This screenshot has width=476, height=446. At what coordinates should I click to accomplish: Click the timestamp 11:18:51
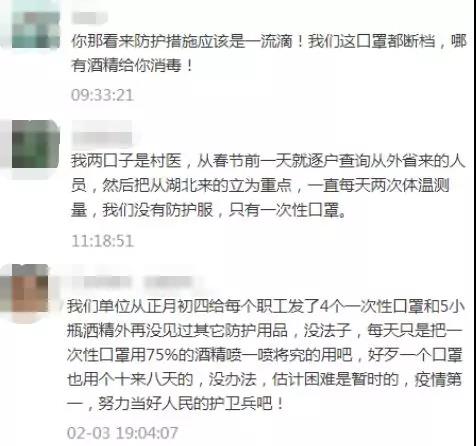pos(103,241)
